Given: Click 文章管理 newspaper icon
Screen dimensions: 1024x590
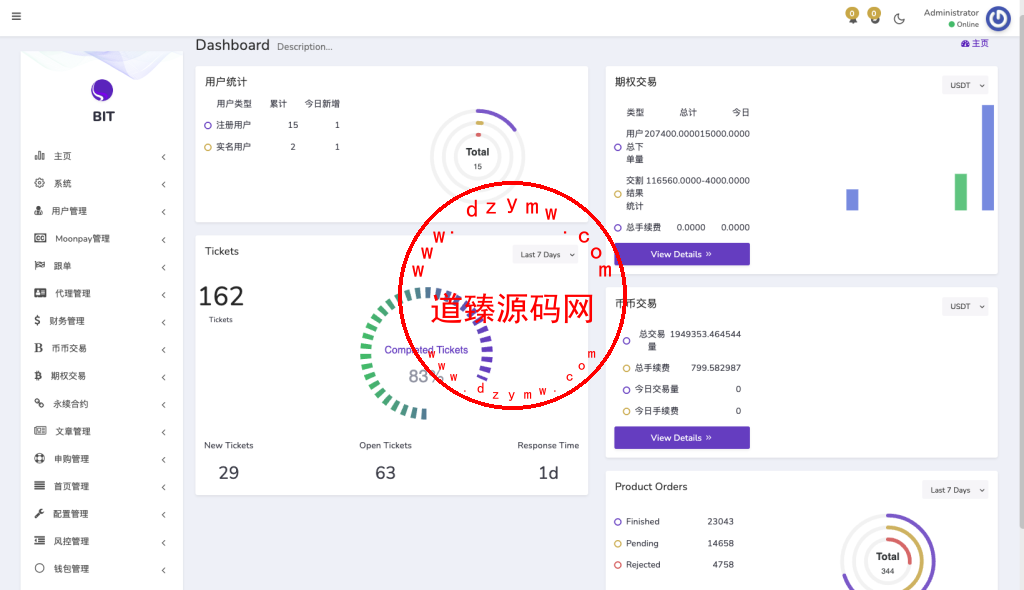Looking at the screenshot, I should coord(40,431).
